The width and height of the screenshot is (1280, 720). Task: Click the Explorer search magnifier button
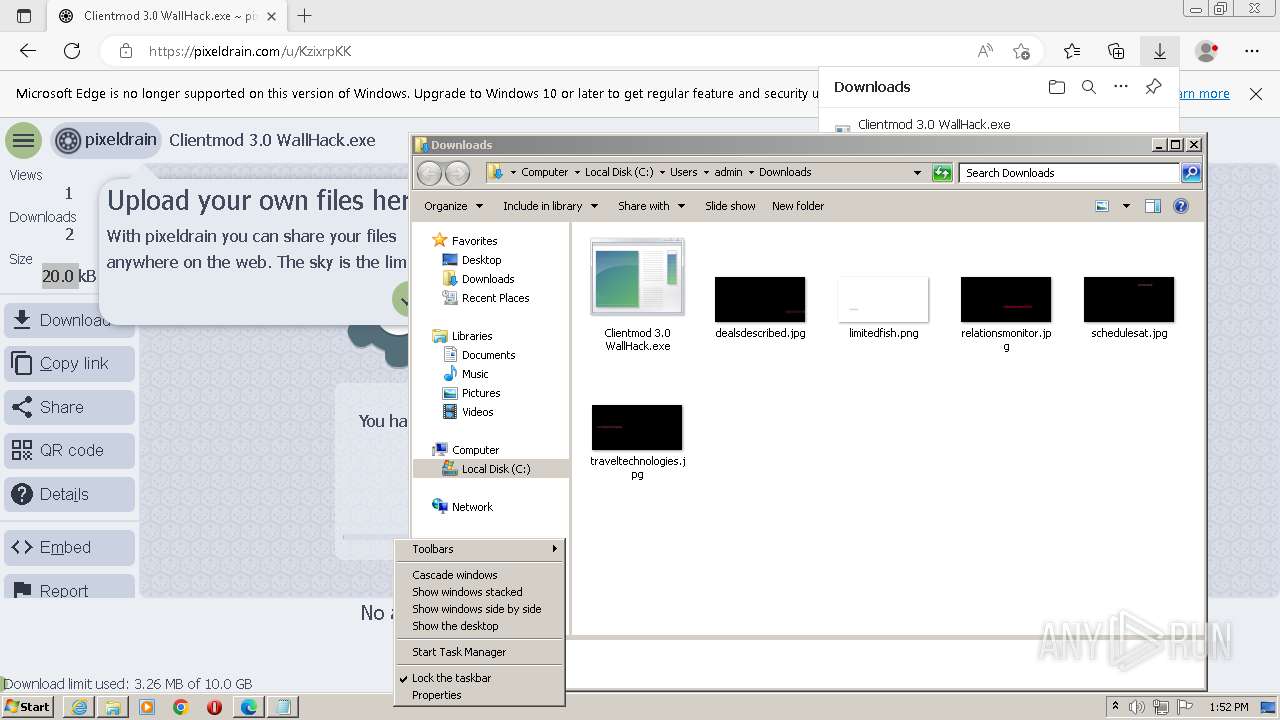(1191, 172)
